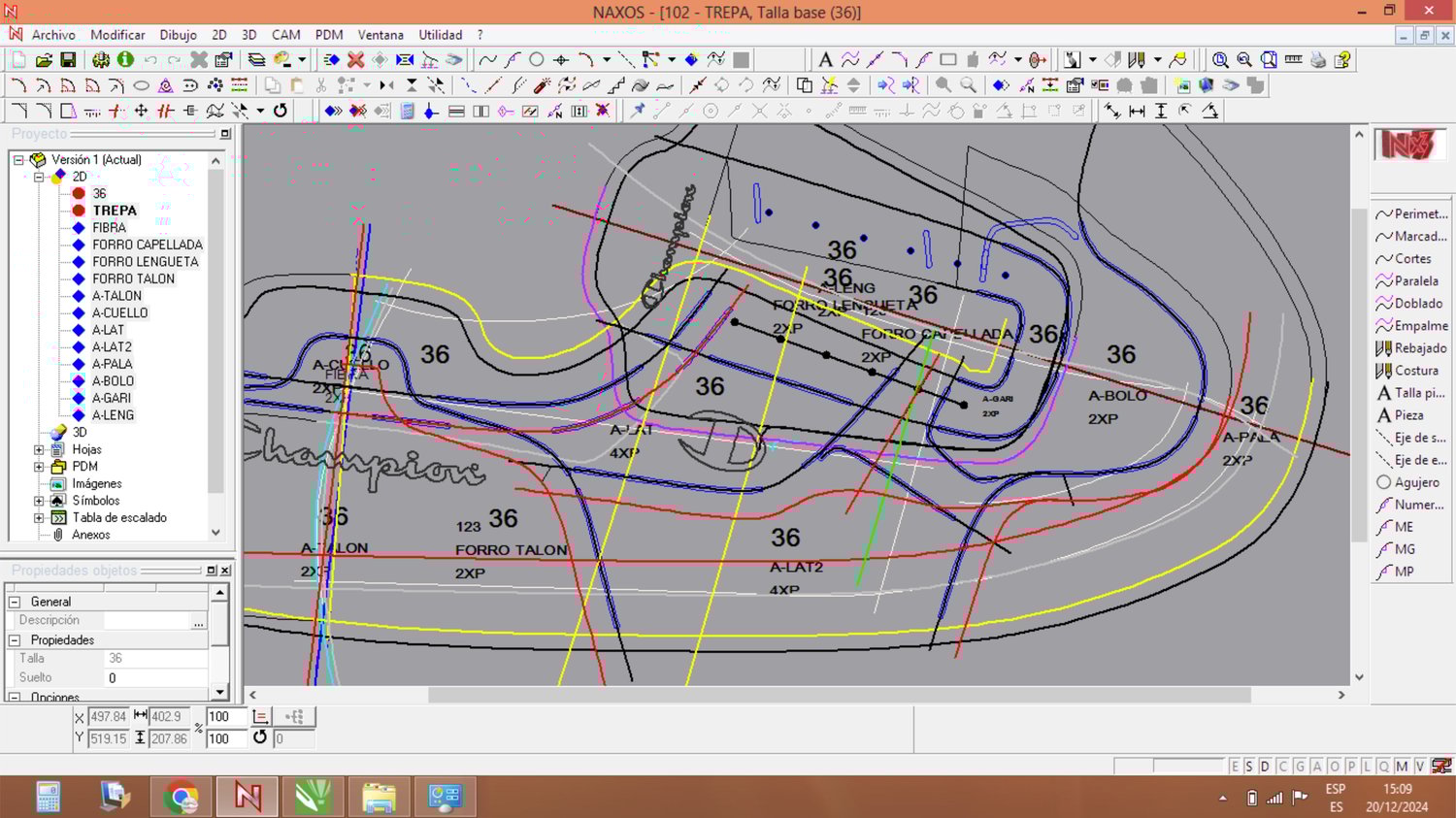Toggle status bar indicator V
This screenshot has height=818, width=1456.
pyautogui.click(x=1419, y=767)
